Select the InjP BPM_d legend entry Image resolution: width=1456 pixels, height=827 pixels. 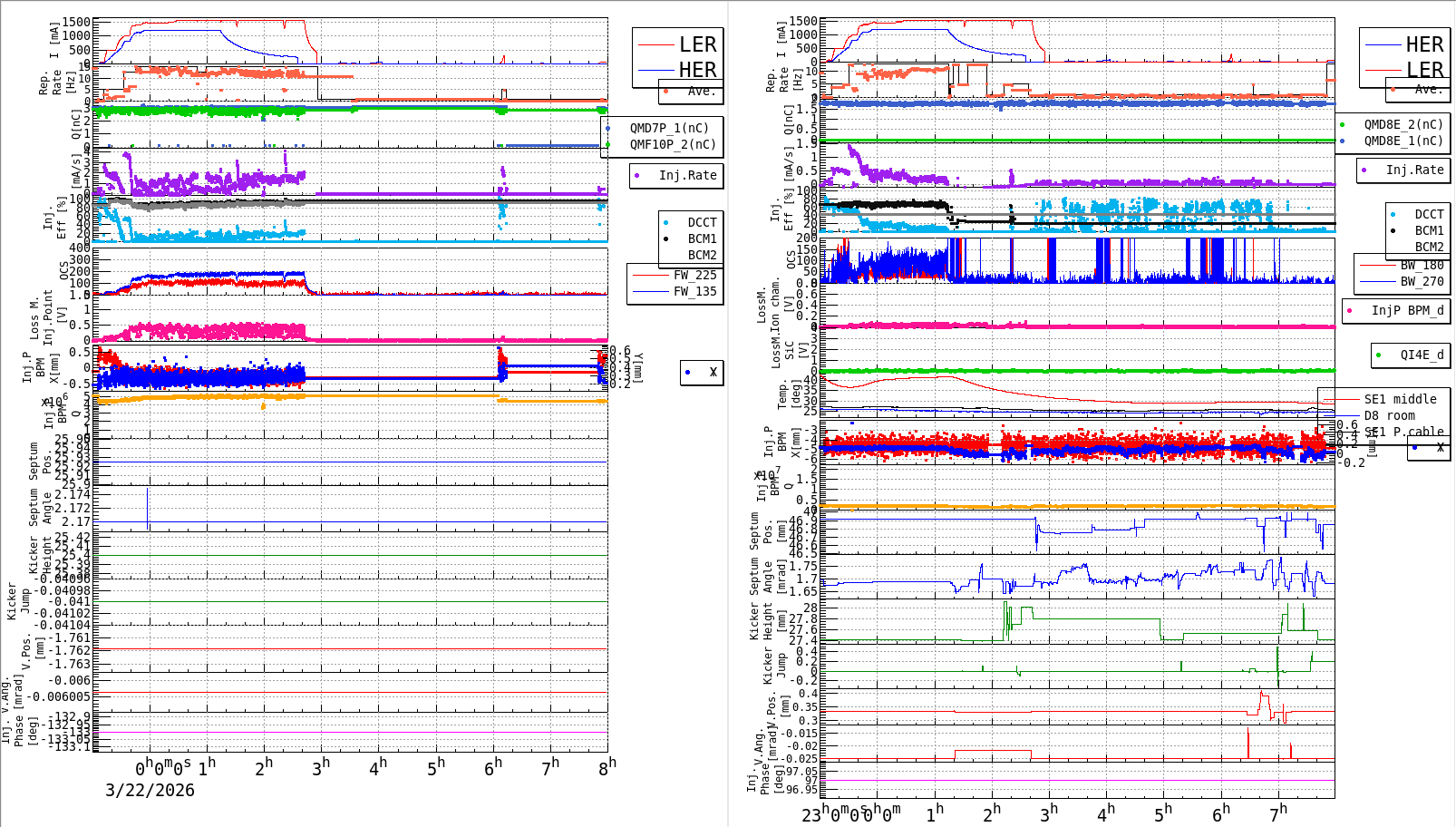1407,310
